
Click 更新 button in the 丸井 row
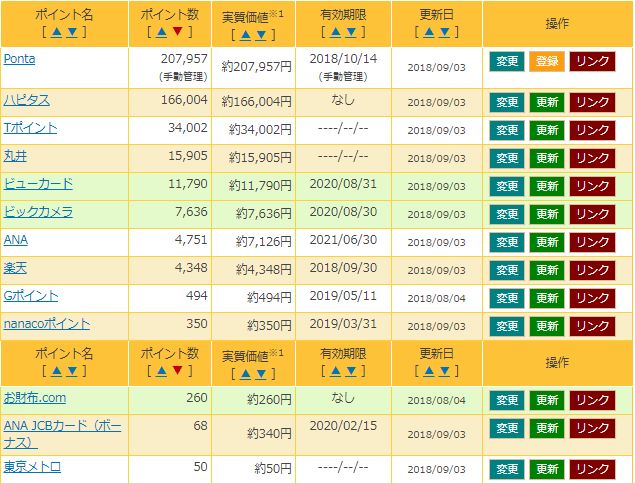pyautogui.click(x=547, y=158)
